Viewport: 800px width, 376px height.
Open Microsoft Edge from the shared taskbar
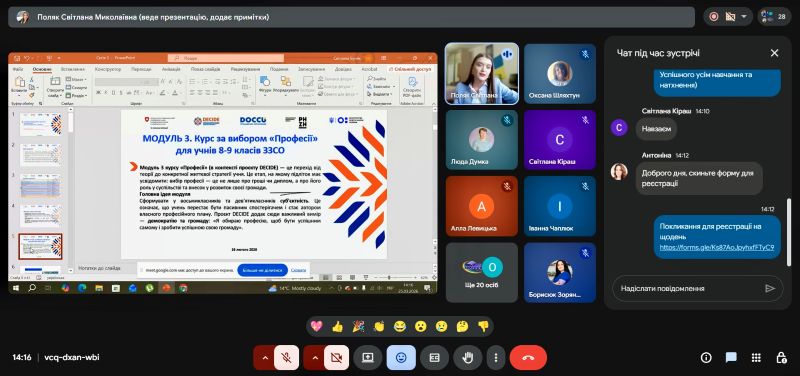[x=82, y=288]
